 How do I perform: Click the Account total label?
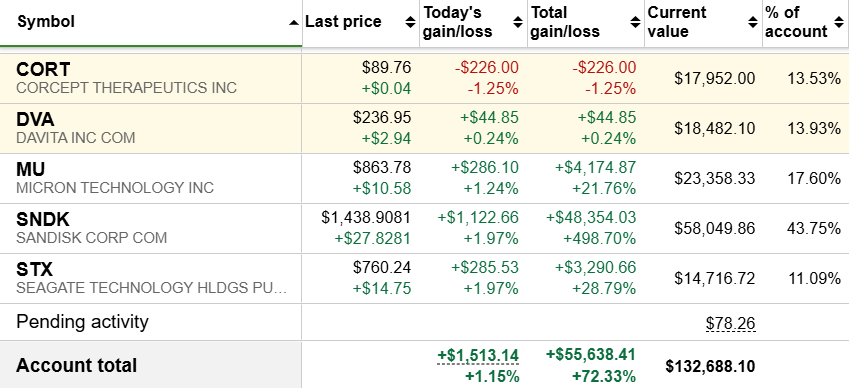pyautogui.click(x=76, y=365)
